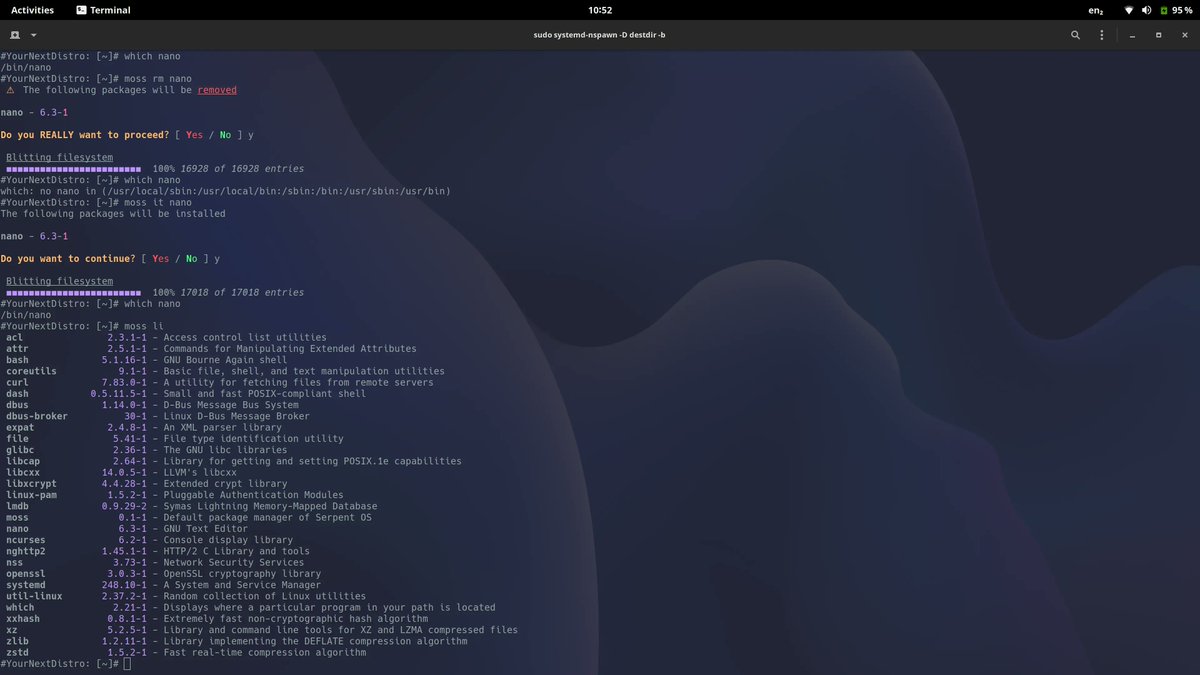Click 'Commands for Manipulating Extended Attributes' description
Screen dimensions: 1200x675
click(x=290, y=348)
